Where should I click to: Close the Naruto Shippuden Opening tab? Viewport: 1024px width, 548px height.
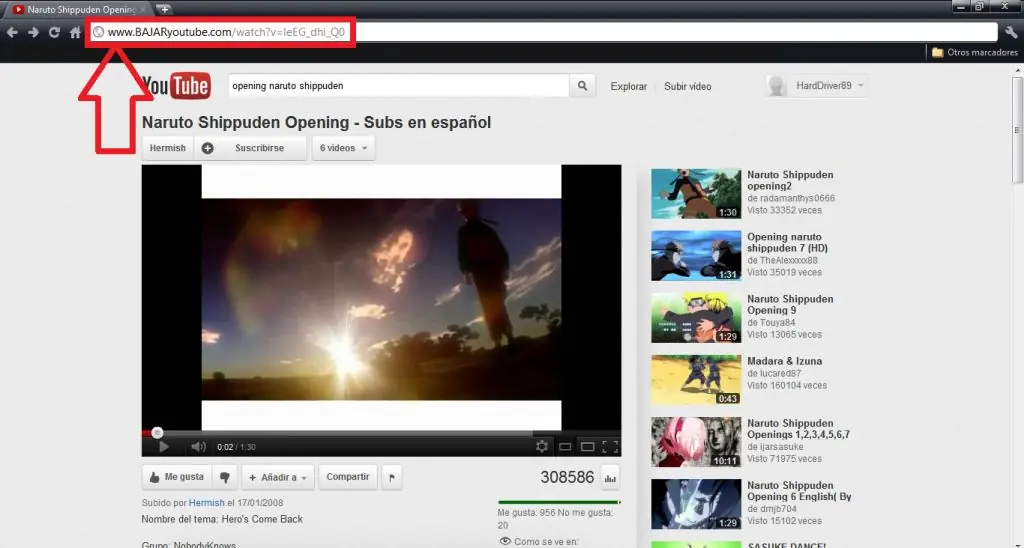pyautogui.click(x=143, y=10)
